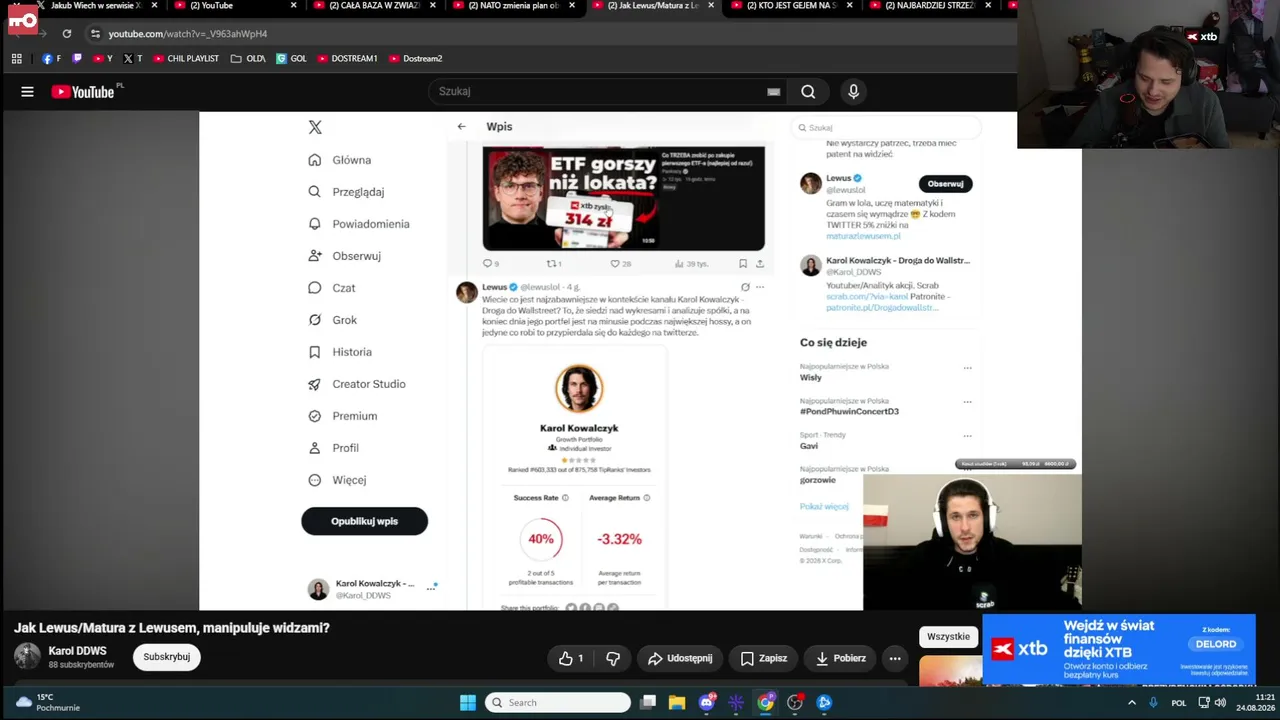The height and width of the screenshot is (720, 1280).
Task: Open Discord from the taskbar
Action: [707, 703]
